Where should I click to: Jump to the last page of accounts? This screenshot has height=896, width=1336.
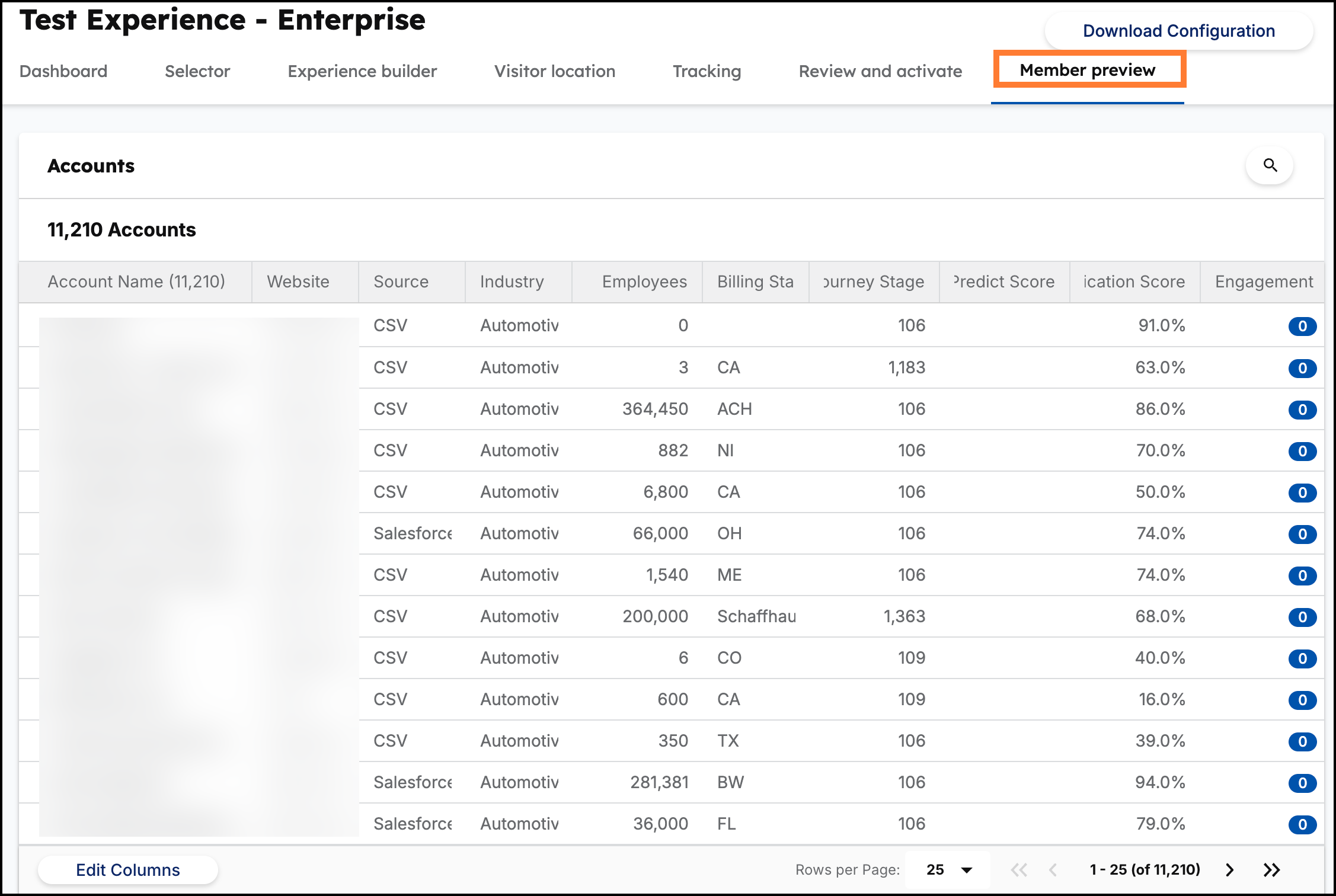tap(1271, 869)
